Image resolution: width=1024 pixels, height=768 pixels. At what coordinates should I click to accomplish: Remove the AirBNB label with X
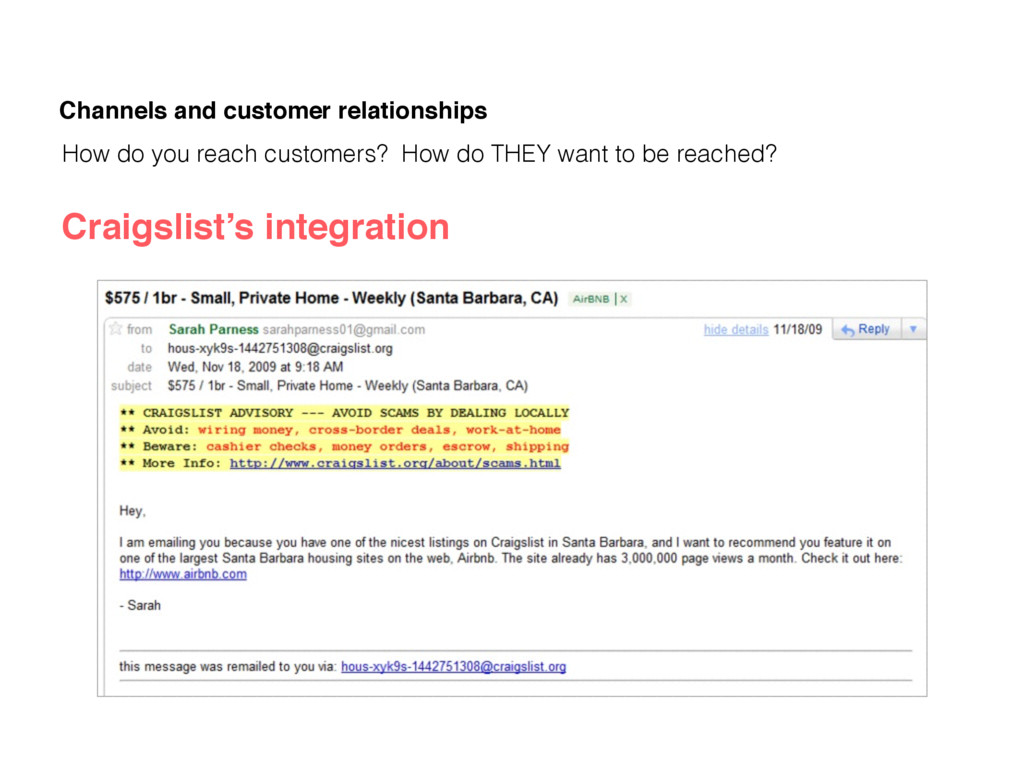[x=624, y=299]
